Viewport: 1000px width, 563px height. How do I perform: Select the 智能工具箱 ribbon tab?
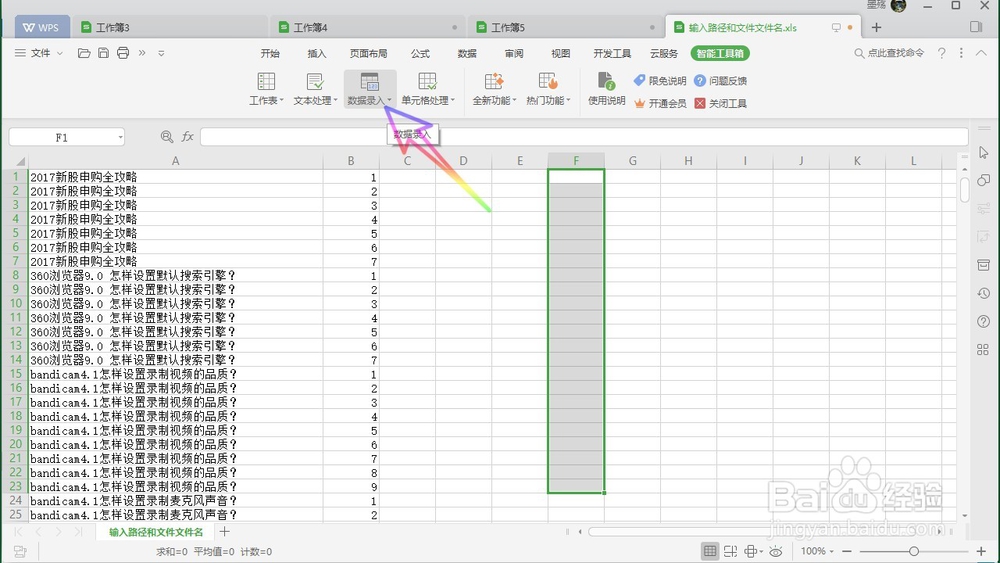click(720, 54)
